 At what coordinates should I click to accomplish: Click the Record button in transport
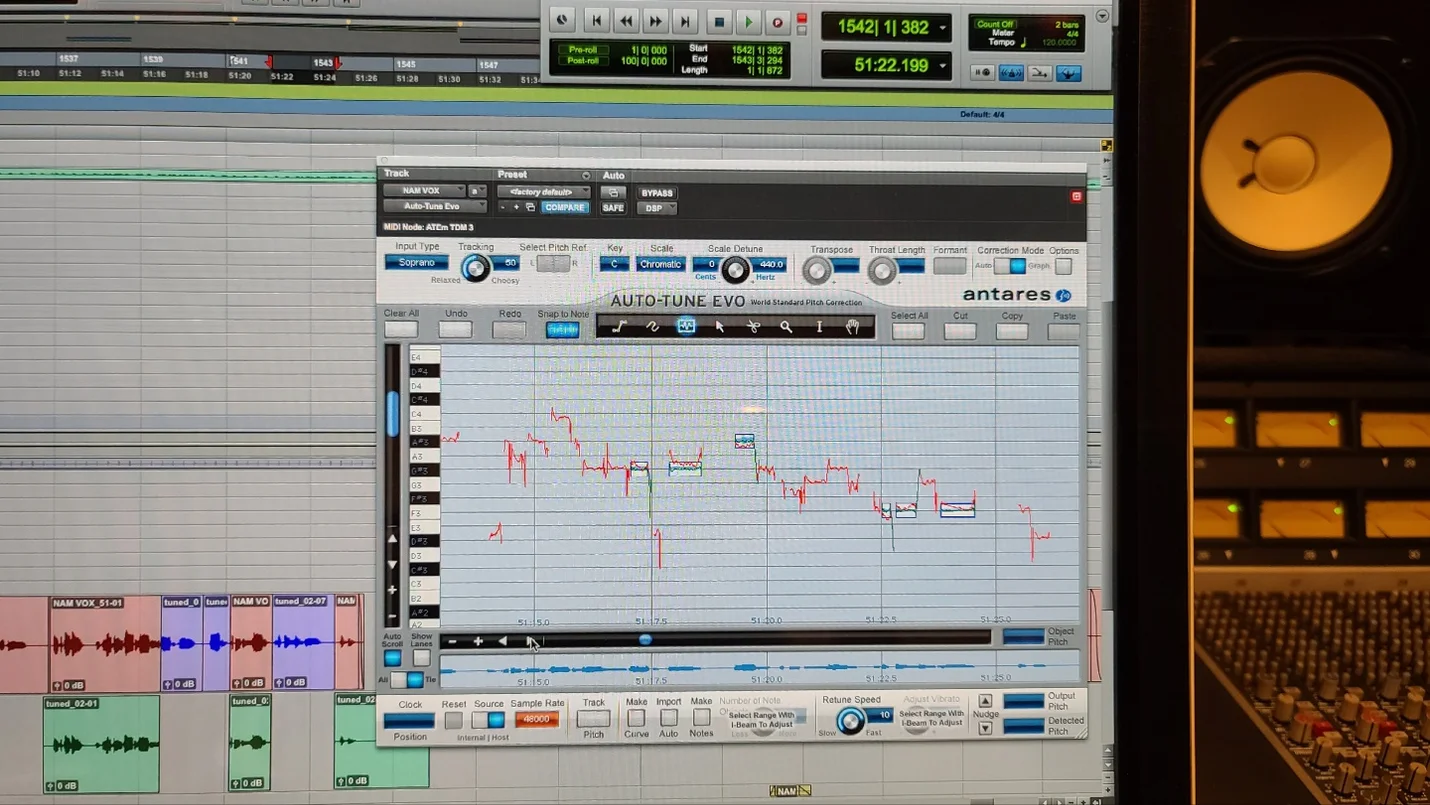(x=777, y=20)
